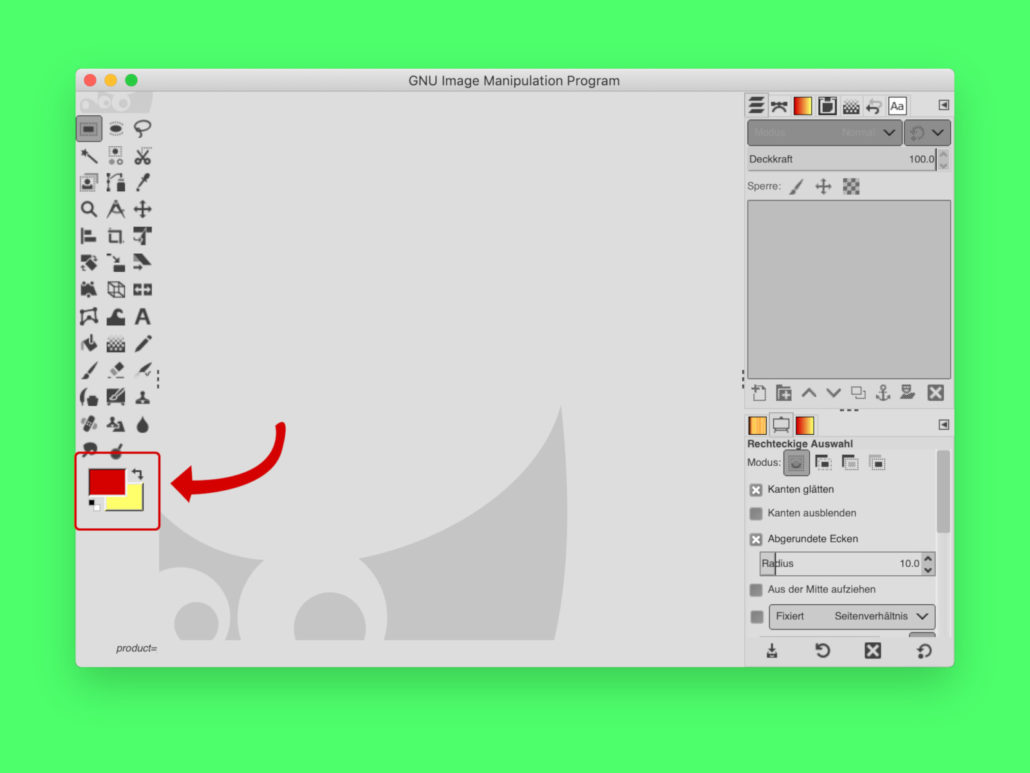The width and height of the screenshot is (1030, 773).
Task: Create a new layer button
Action: [758, 393]
